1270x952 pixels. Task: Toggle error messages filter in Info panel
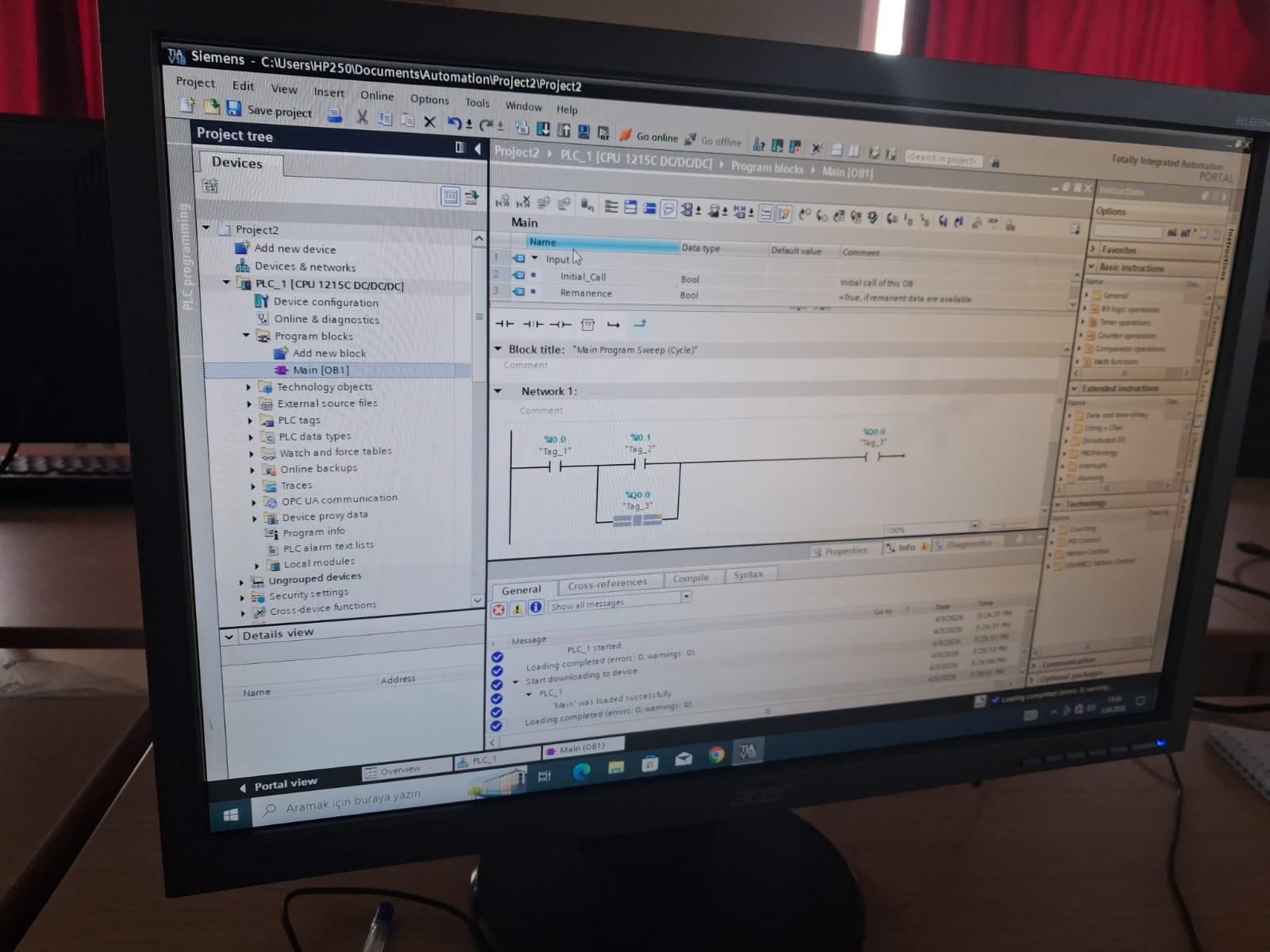(x=498, y=609)
